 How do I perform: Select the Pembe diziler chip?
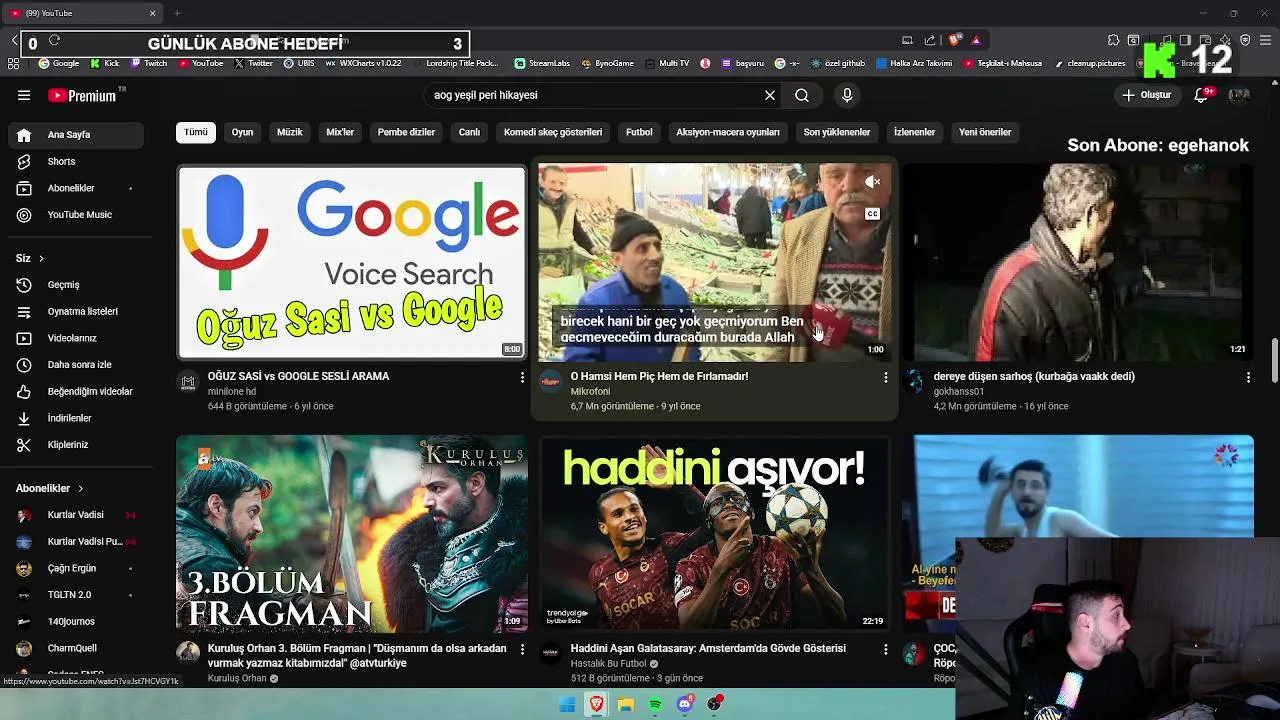[406, 132]
